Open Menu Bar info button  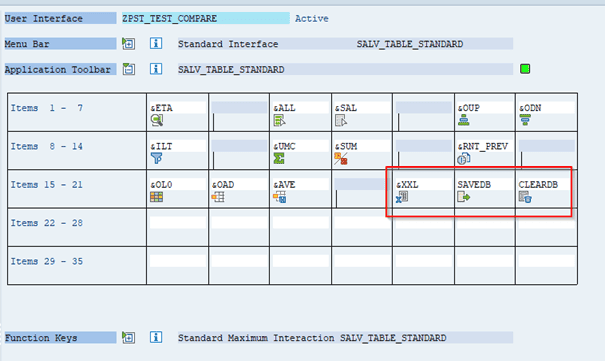pos(156,43)
